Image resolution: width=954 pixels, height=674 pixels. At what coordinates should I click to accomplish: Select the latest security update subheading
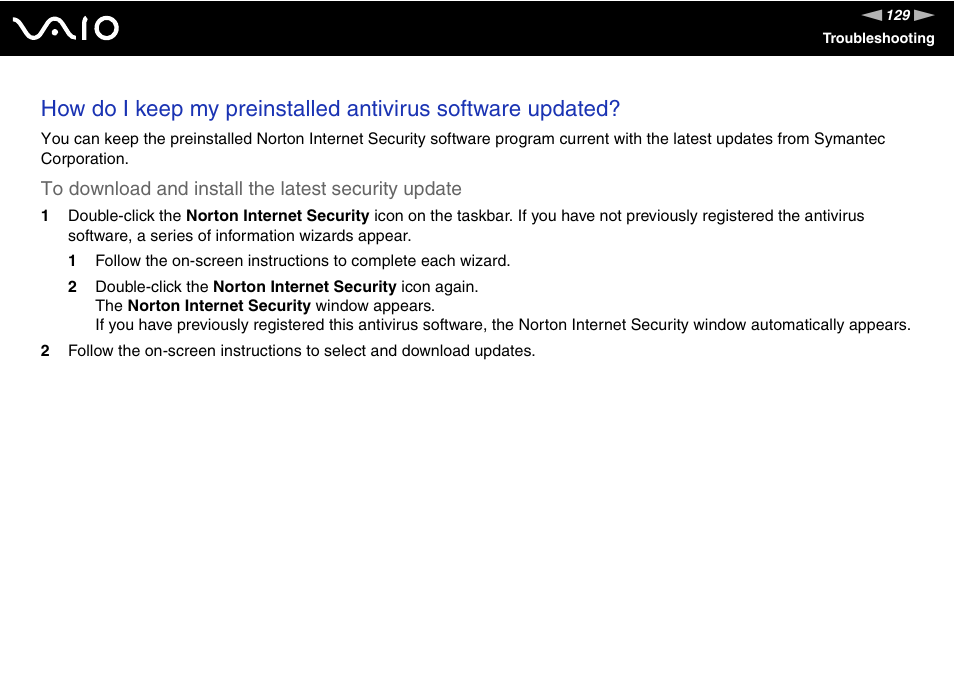[x=251, y=189]
